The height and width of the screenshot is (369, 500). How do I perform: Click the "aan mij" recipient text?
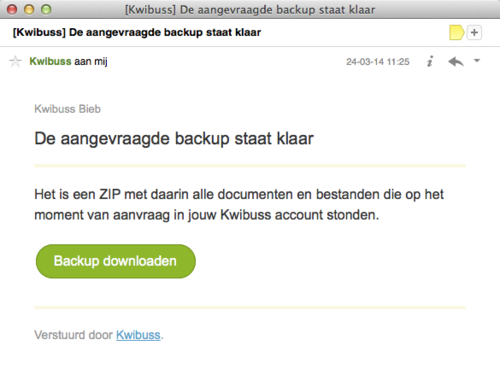91,62
